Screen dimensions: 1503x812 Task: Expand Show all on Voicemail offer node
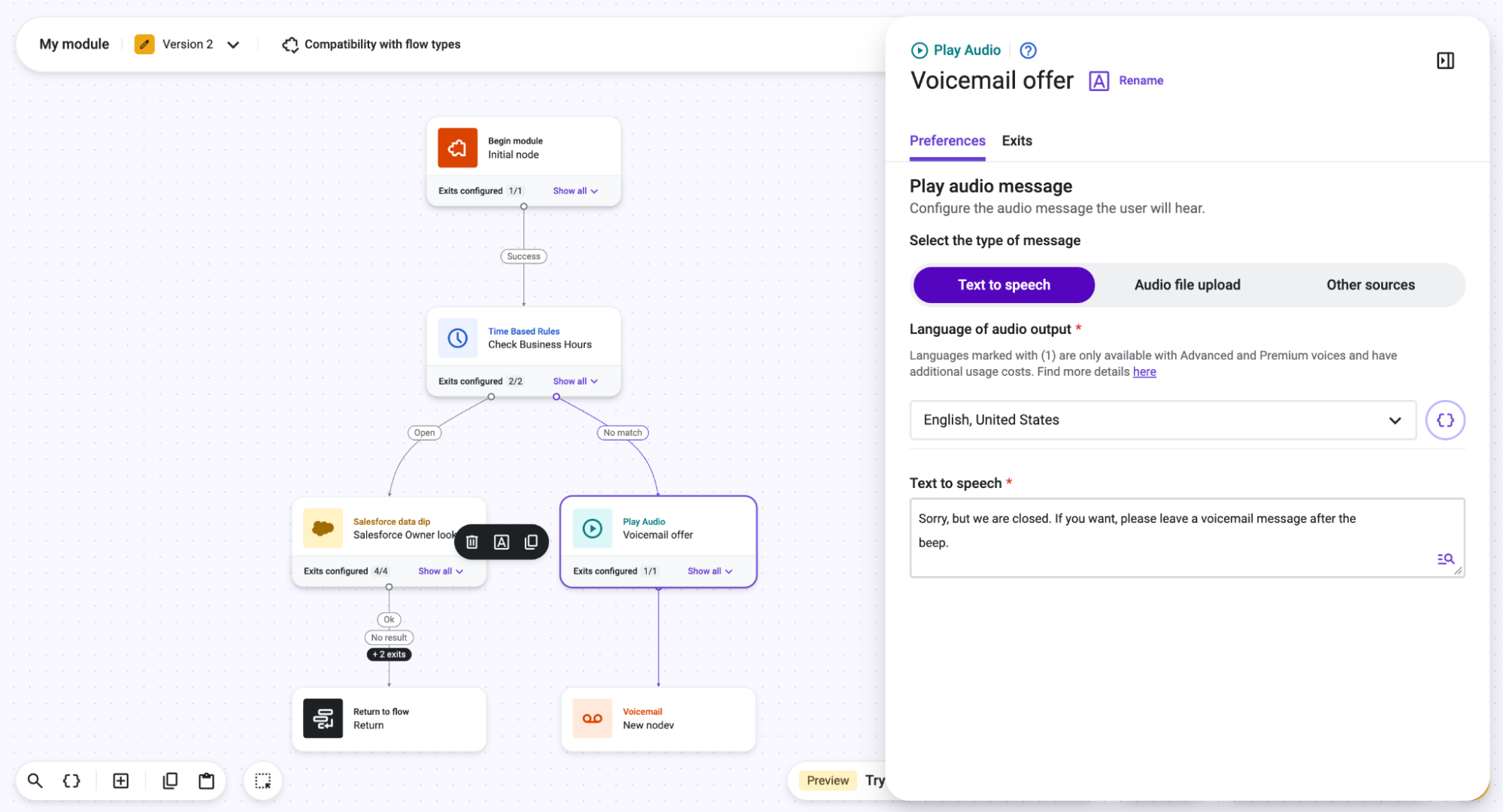[x=710, y=571]
